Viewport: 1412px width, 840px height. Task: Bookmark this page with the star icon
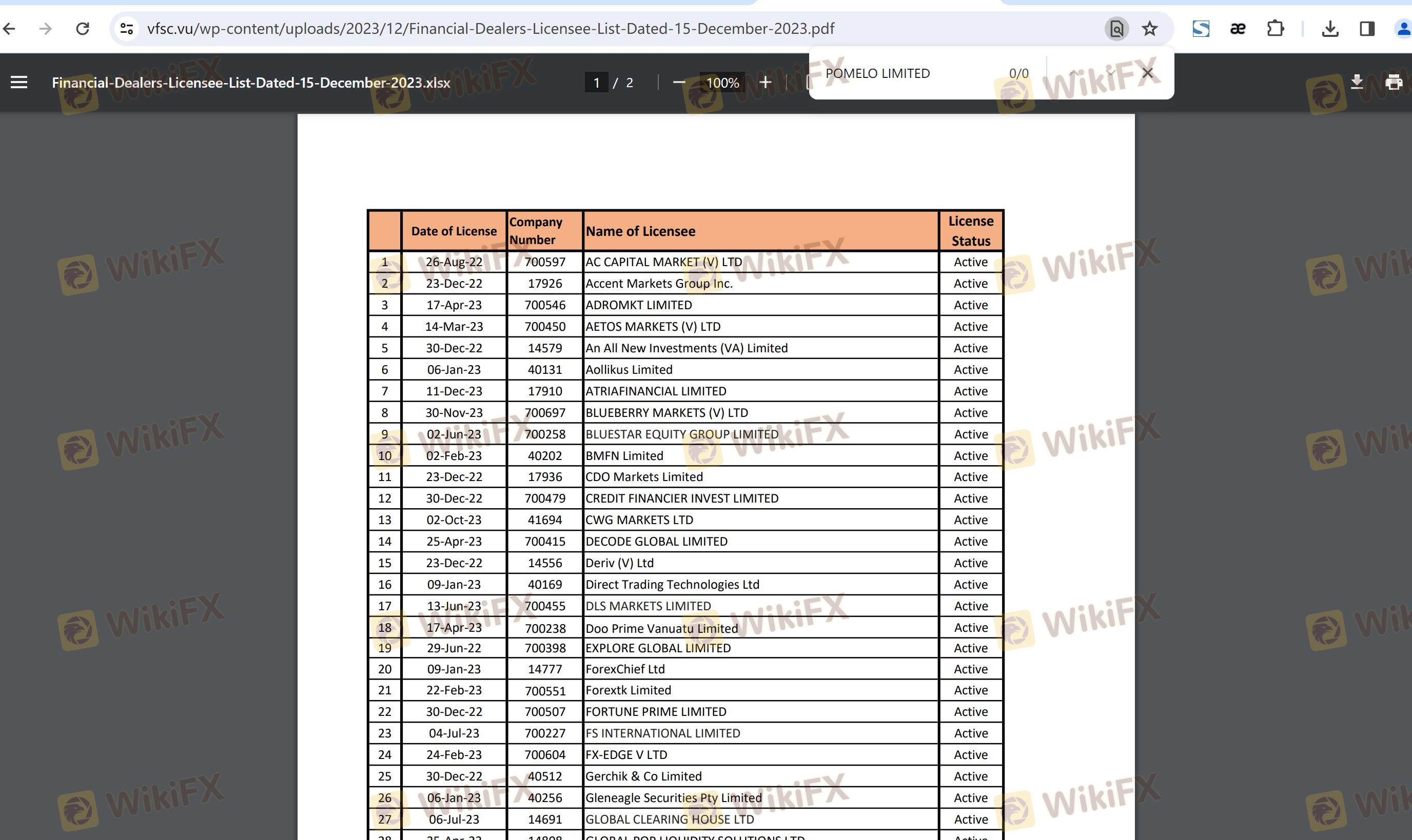[x=1149, y=29]
